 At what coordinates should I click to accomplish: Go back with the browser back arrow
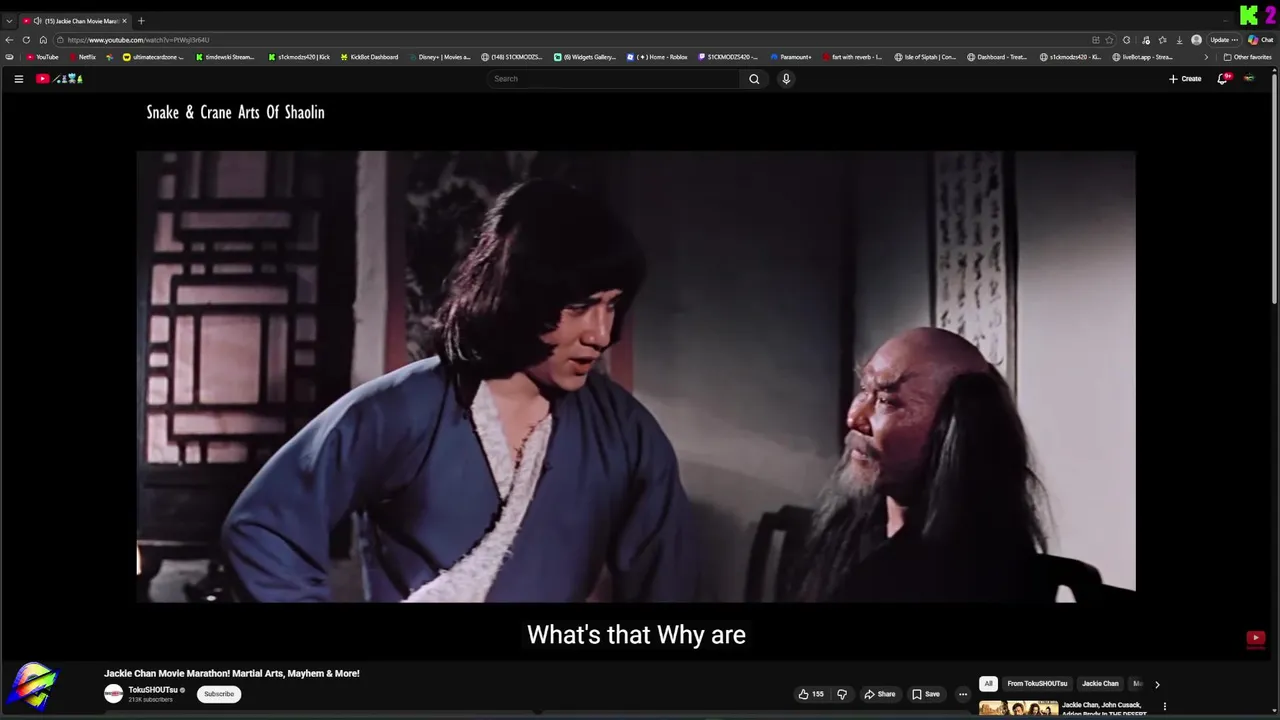[x=9, y=40]
